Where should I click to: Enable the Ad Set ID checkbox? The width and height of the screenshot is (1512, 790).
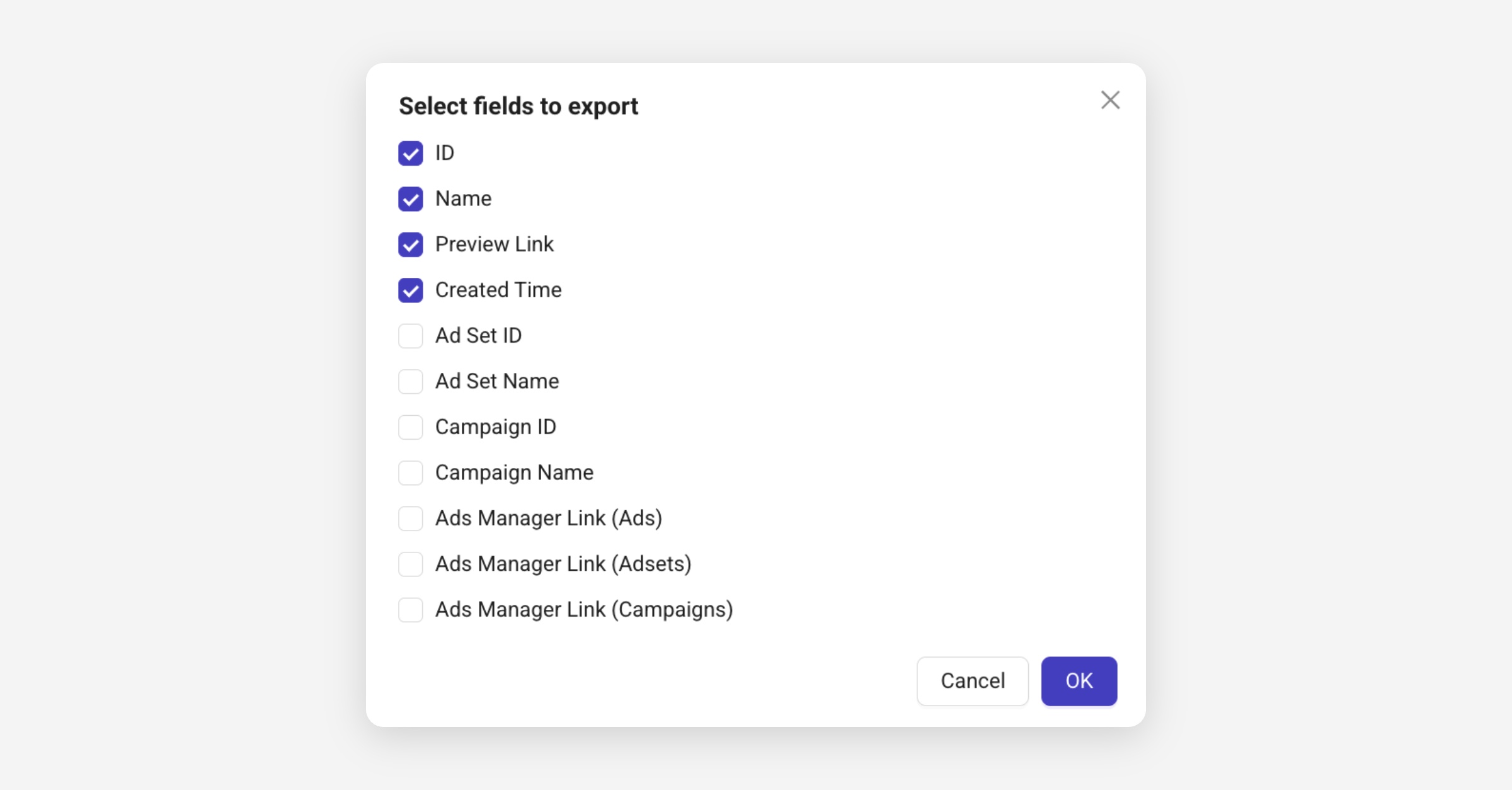click(x=411, y=336)
